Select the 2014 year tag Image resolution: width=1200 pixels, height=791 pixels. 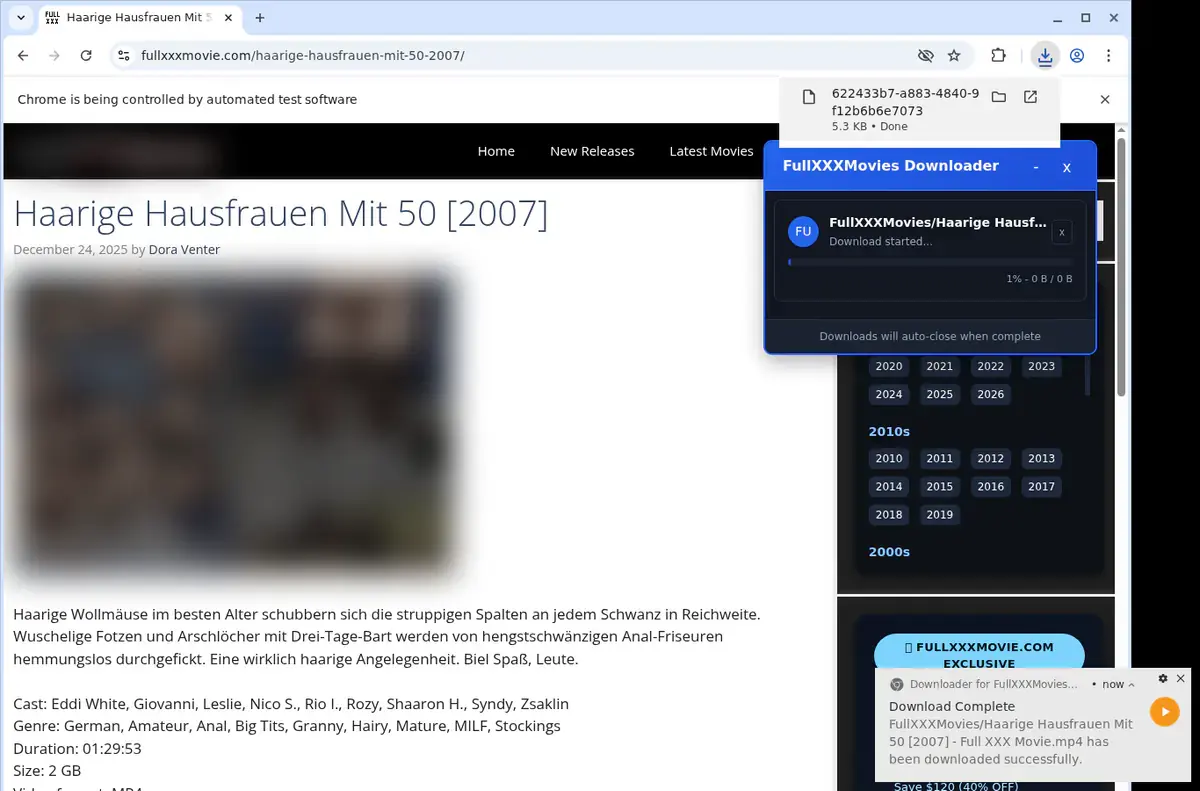(x=889, y=486)
